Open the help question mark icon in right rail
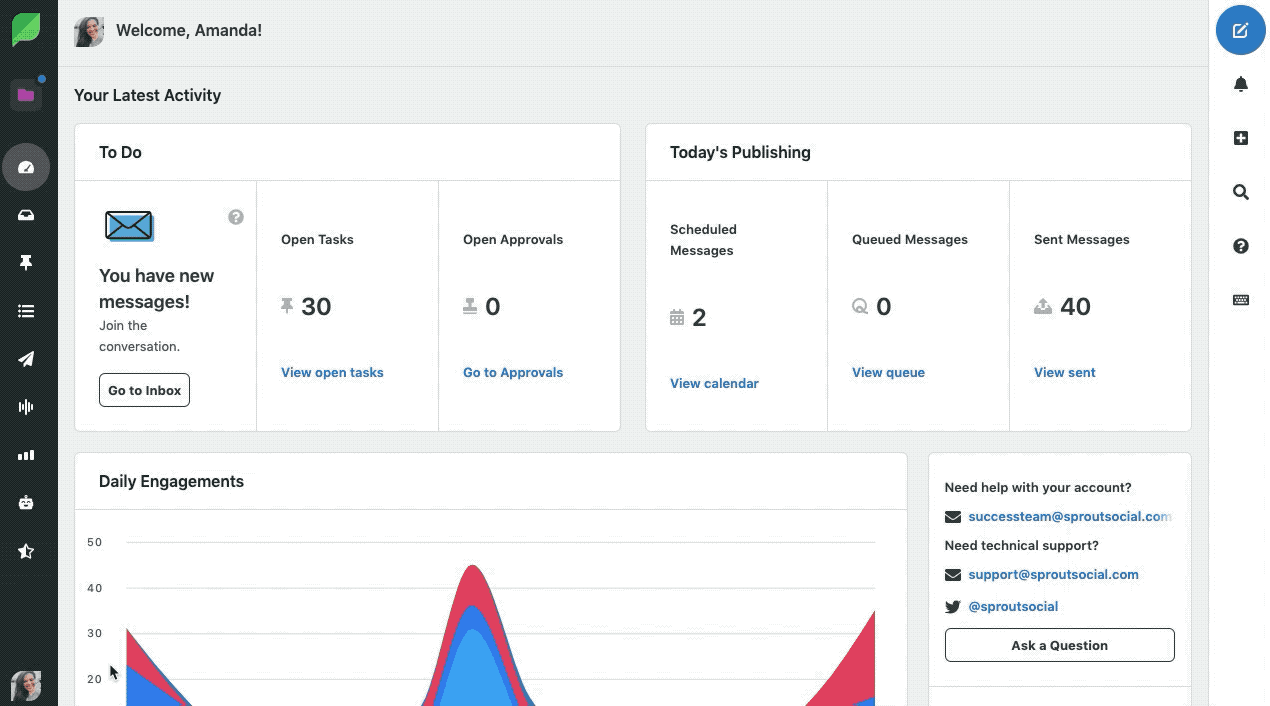This screenshot has height=706, width=1270. pyautogui.click(x=1240, y=246)
